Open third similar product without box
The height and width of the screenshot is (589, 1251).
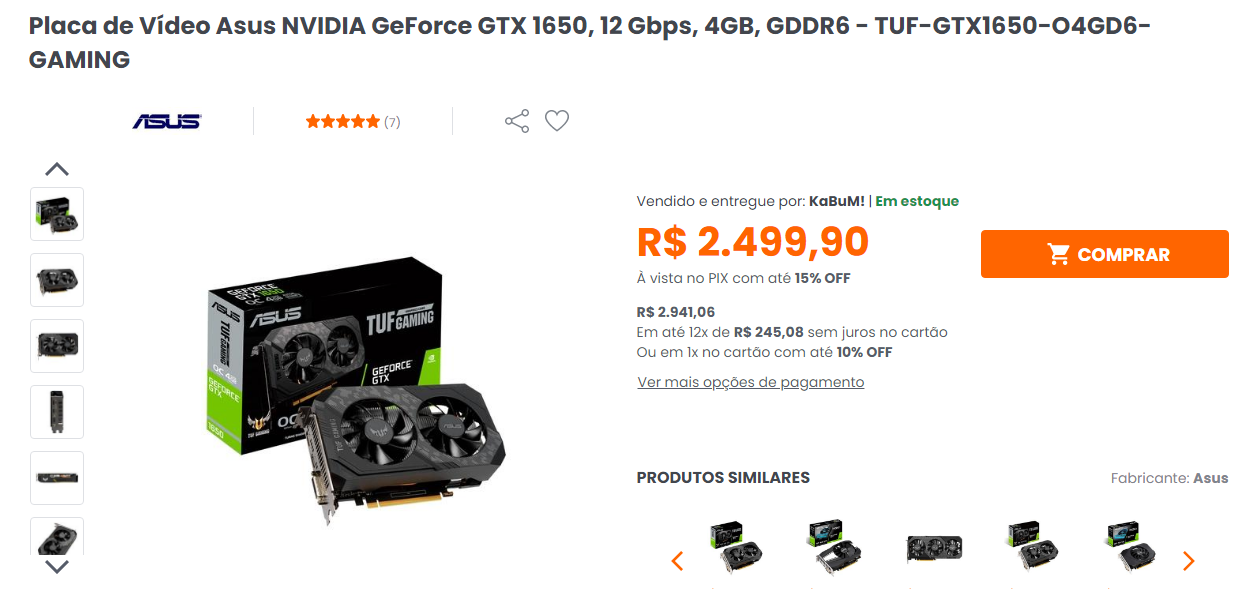934,548
